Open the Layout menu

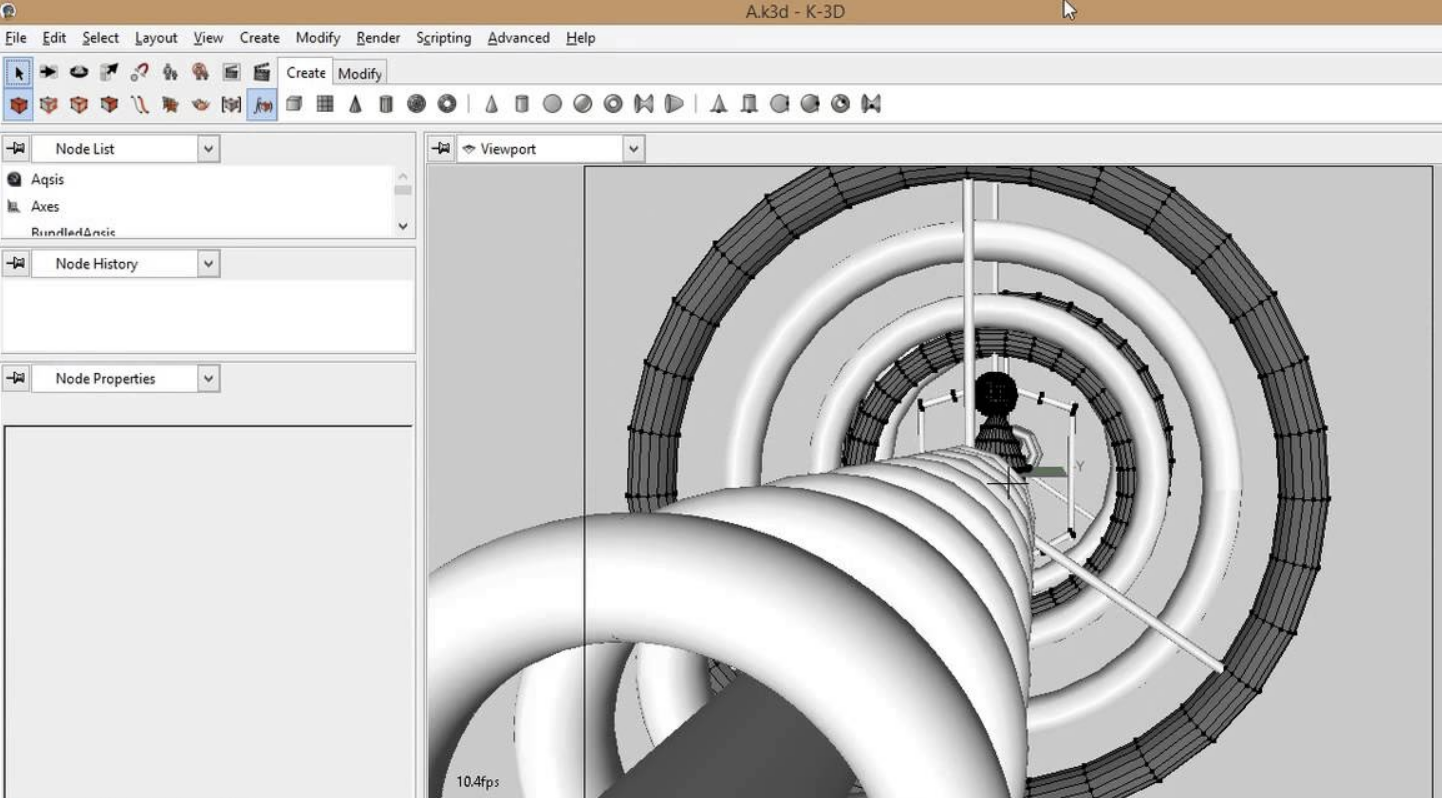pos(156,38)
